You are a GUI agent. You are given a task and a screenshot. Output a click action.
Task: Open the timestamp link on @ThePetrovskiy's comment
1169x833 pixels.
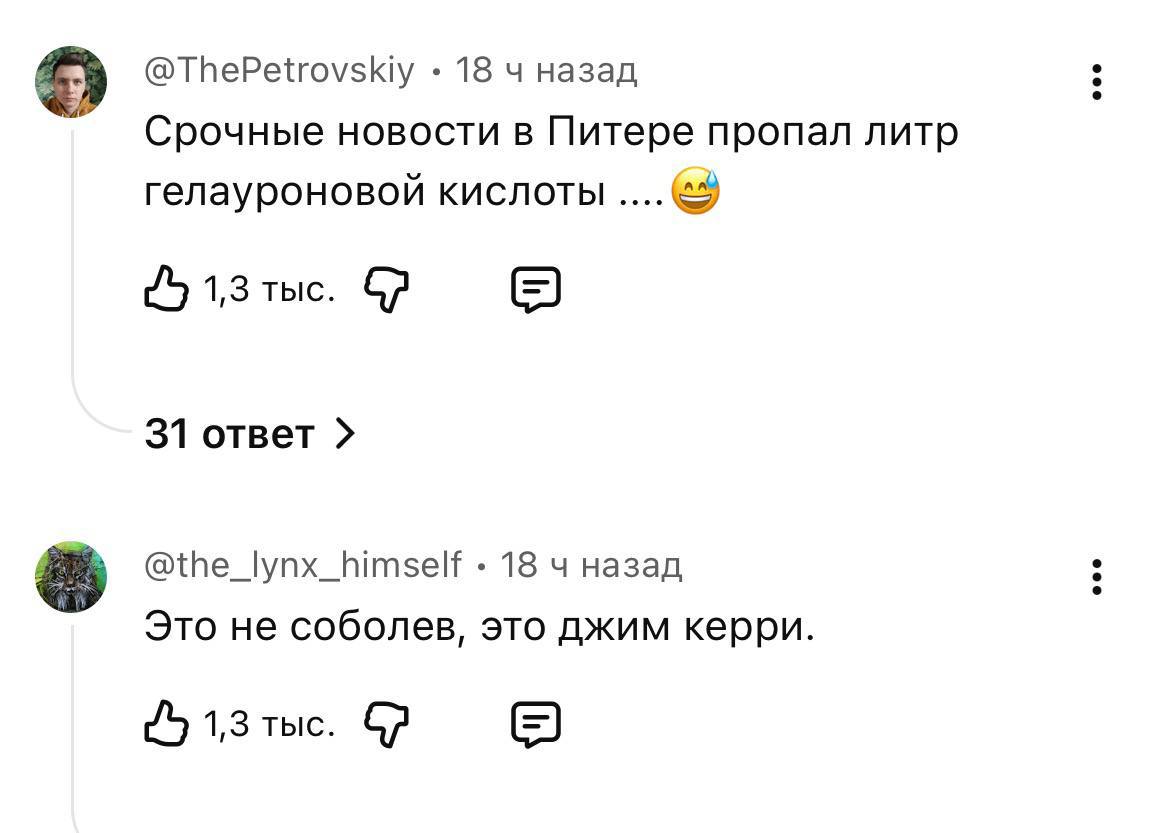click(x=546, y=71)
